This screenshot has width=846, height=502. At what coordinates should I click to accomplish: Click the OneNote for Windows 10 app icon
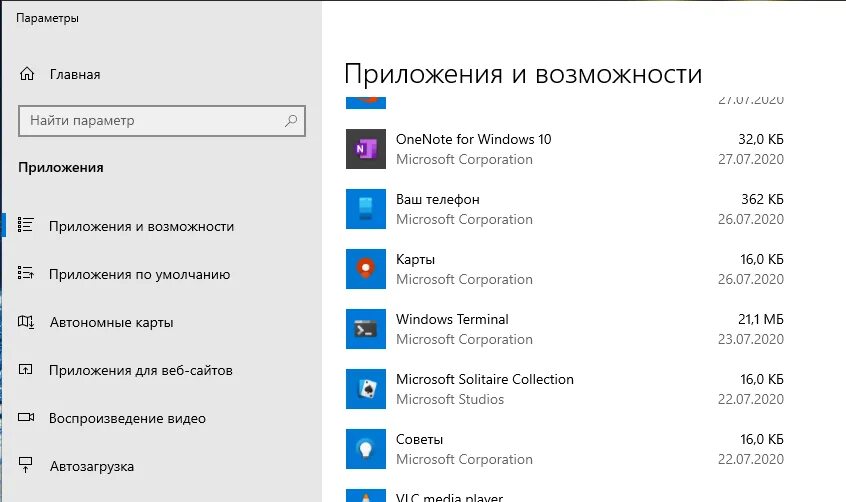coord(366,149)
